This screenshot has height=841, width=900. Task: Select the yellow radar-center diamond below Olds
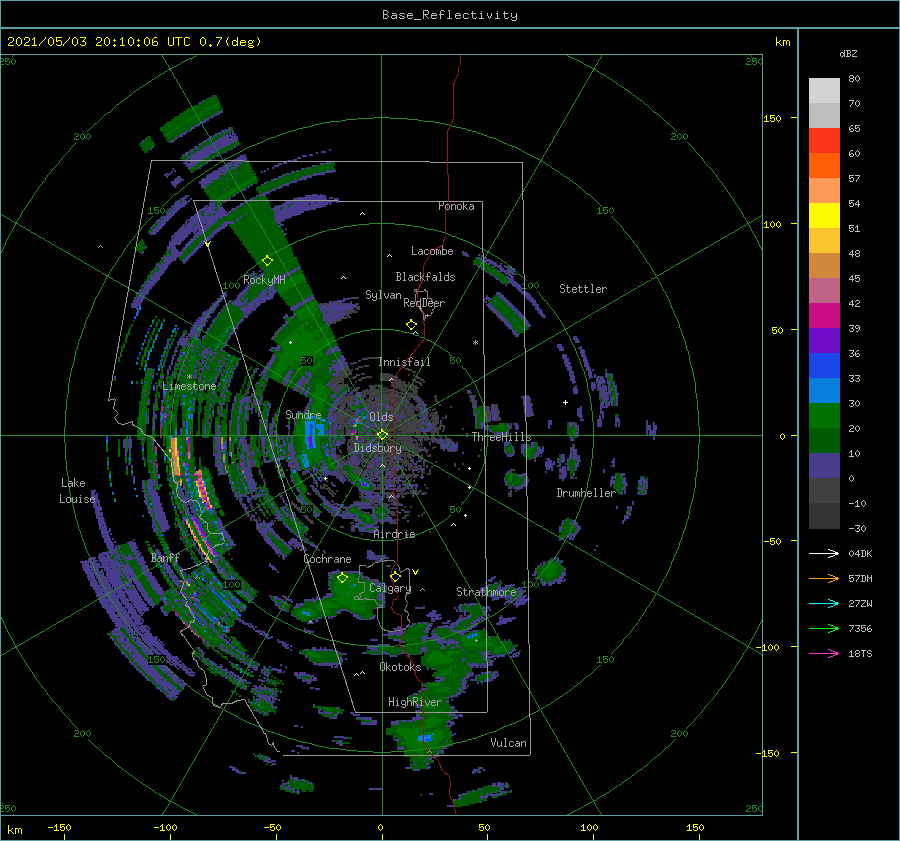(382, 435)
